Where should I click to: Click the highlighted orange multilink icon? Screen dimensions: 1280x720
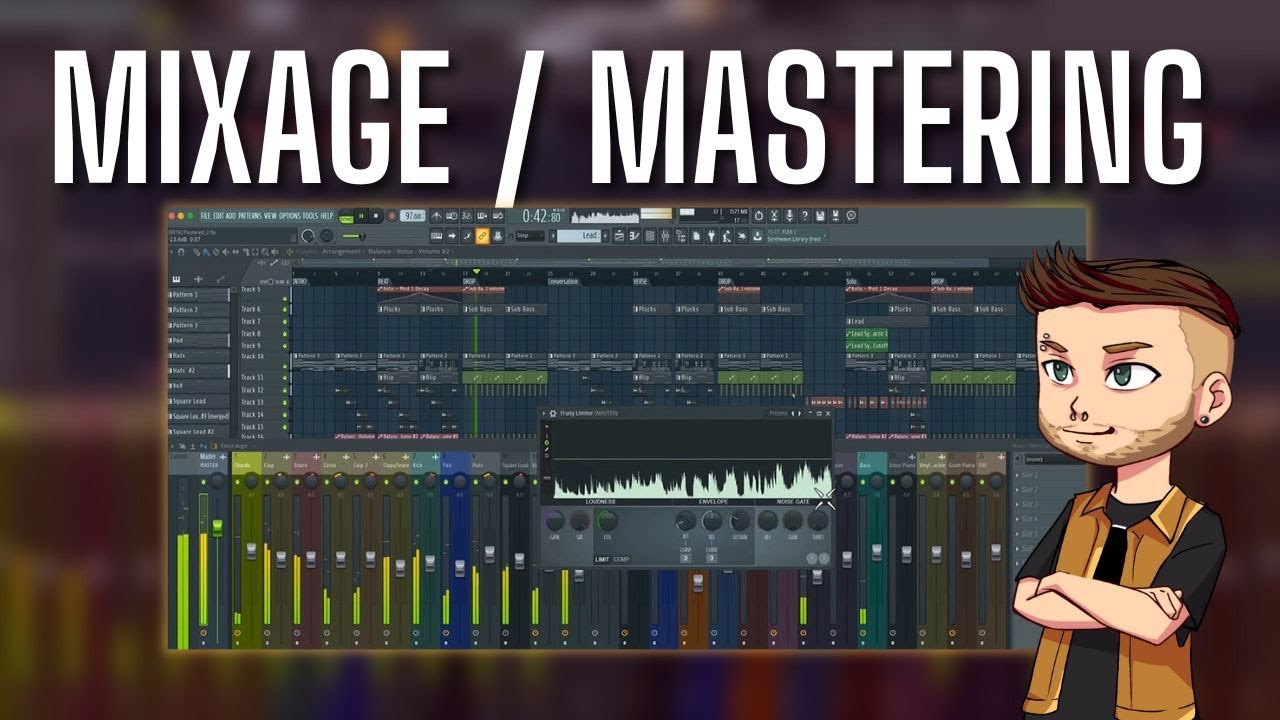[x=481, y=236]
